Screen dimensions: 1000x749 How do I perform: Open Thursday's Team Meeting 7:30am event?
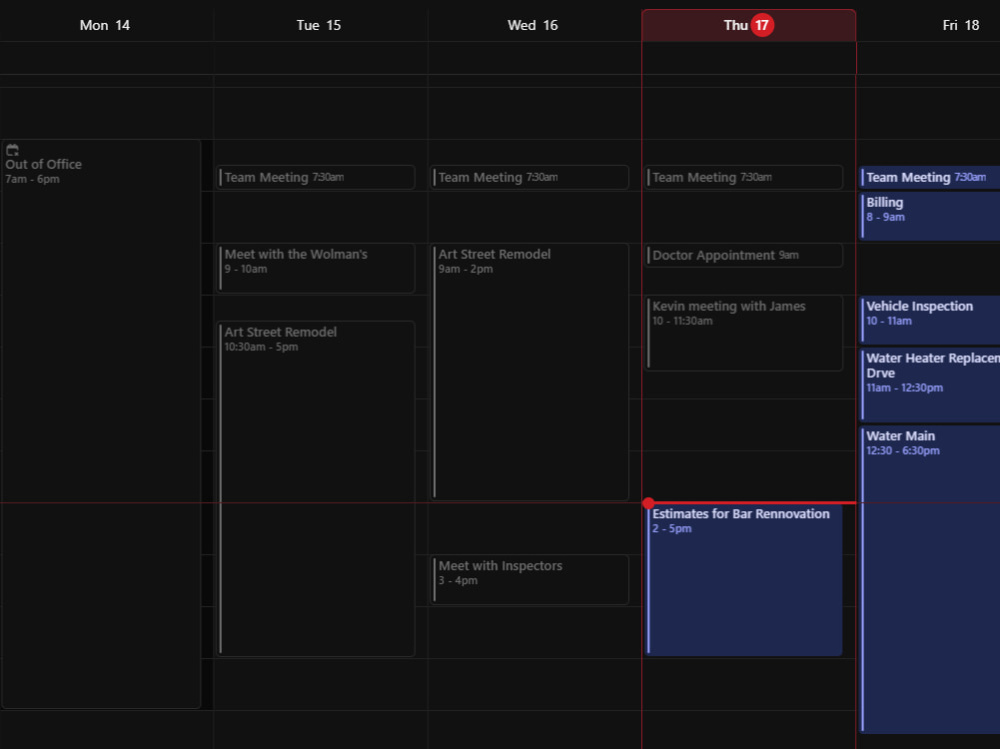744,177
